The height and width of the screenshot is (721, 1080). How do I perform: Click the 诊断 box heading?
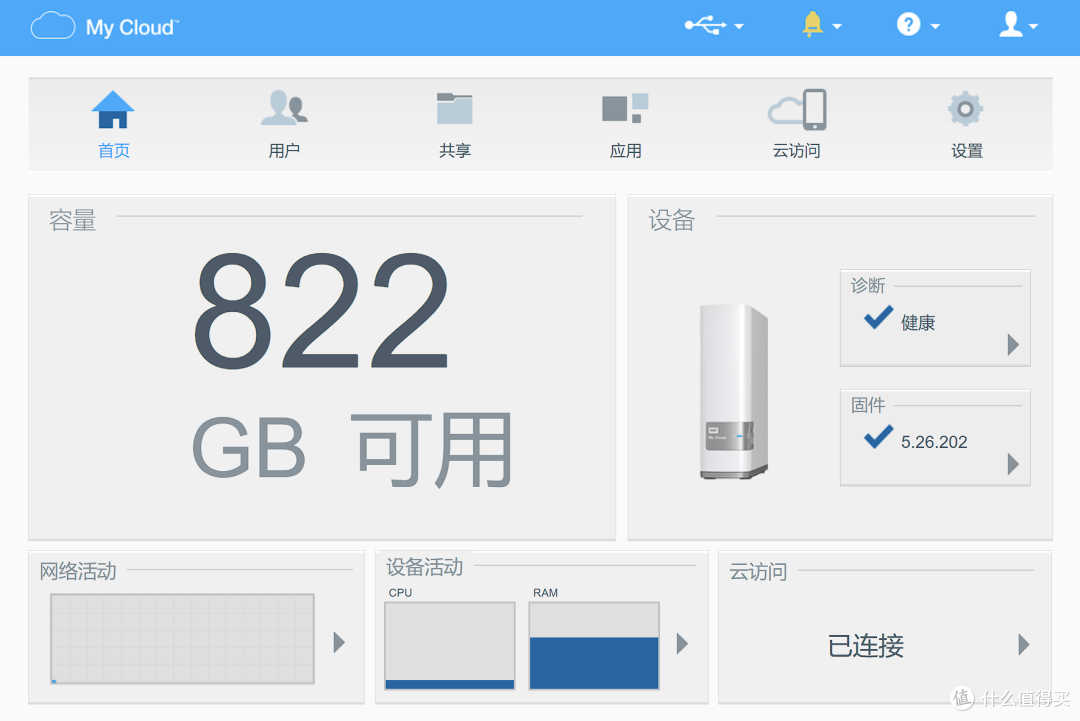point(868,285)
